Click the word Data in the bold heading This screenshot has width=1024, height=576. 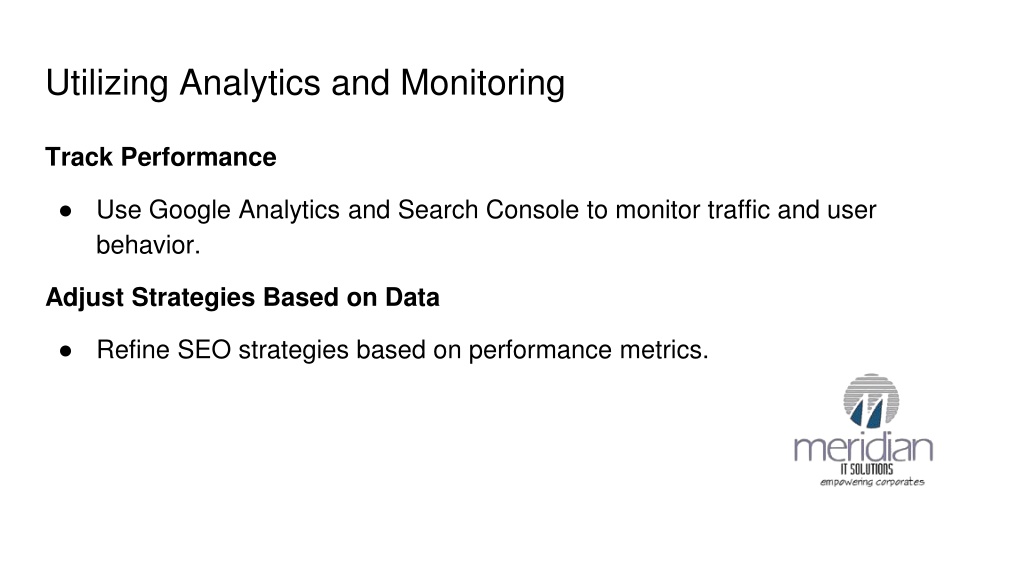click(x=412, y=298)
